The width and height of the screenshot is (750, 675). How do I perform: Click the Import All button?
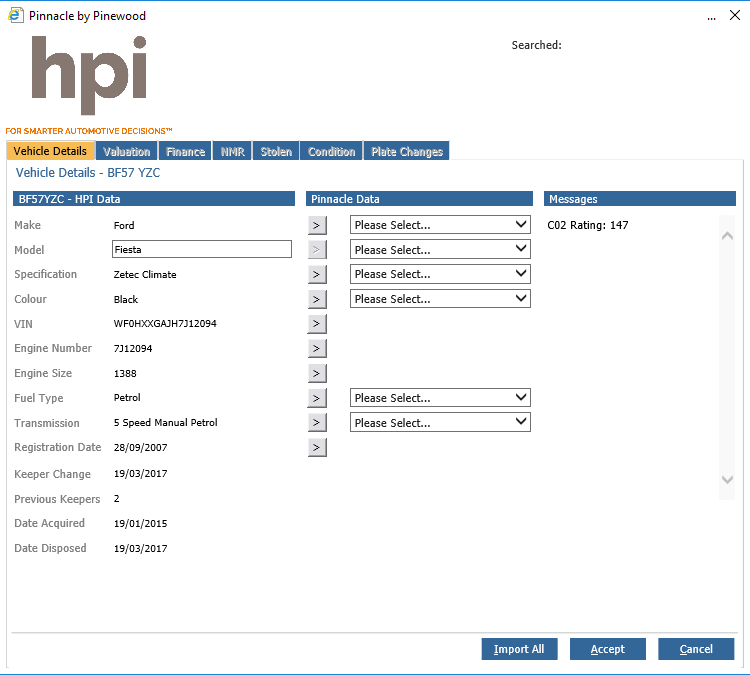519,649
